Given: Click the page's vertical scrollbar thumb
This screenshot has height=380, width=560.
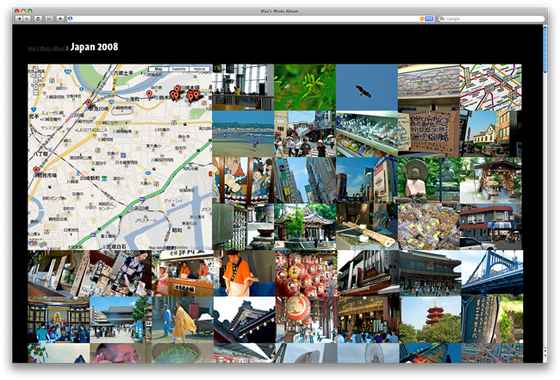Looking at the screenshot, I should coord(545,49).
